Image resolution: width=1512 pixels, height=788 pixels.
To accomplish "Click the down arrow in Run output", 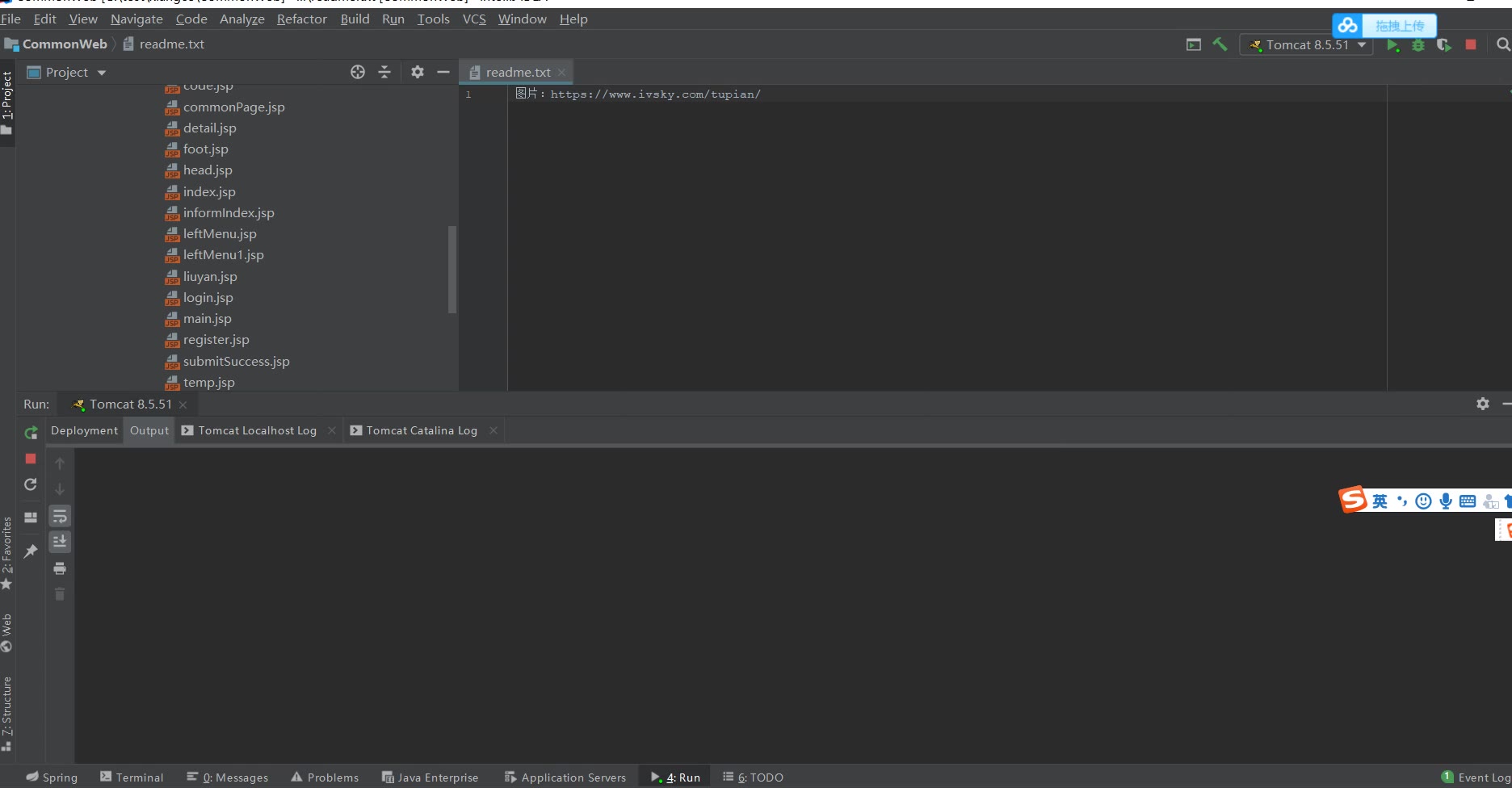I will [60, 489].
